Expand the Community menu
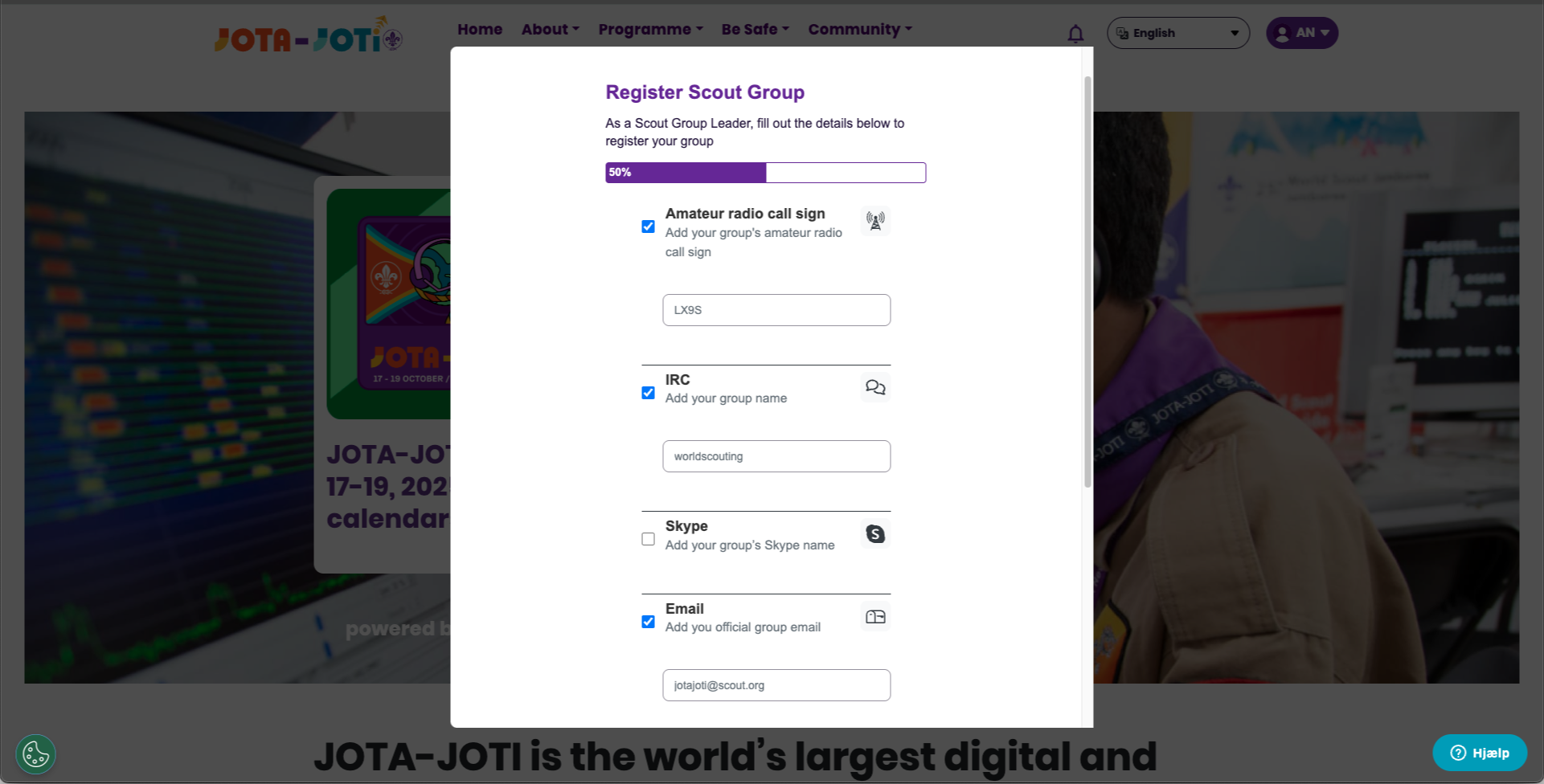Viewport: 1544px width, 784px height. 860,30
